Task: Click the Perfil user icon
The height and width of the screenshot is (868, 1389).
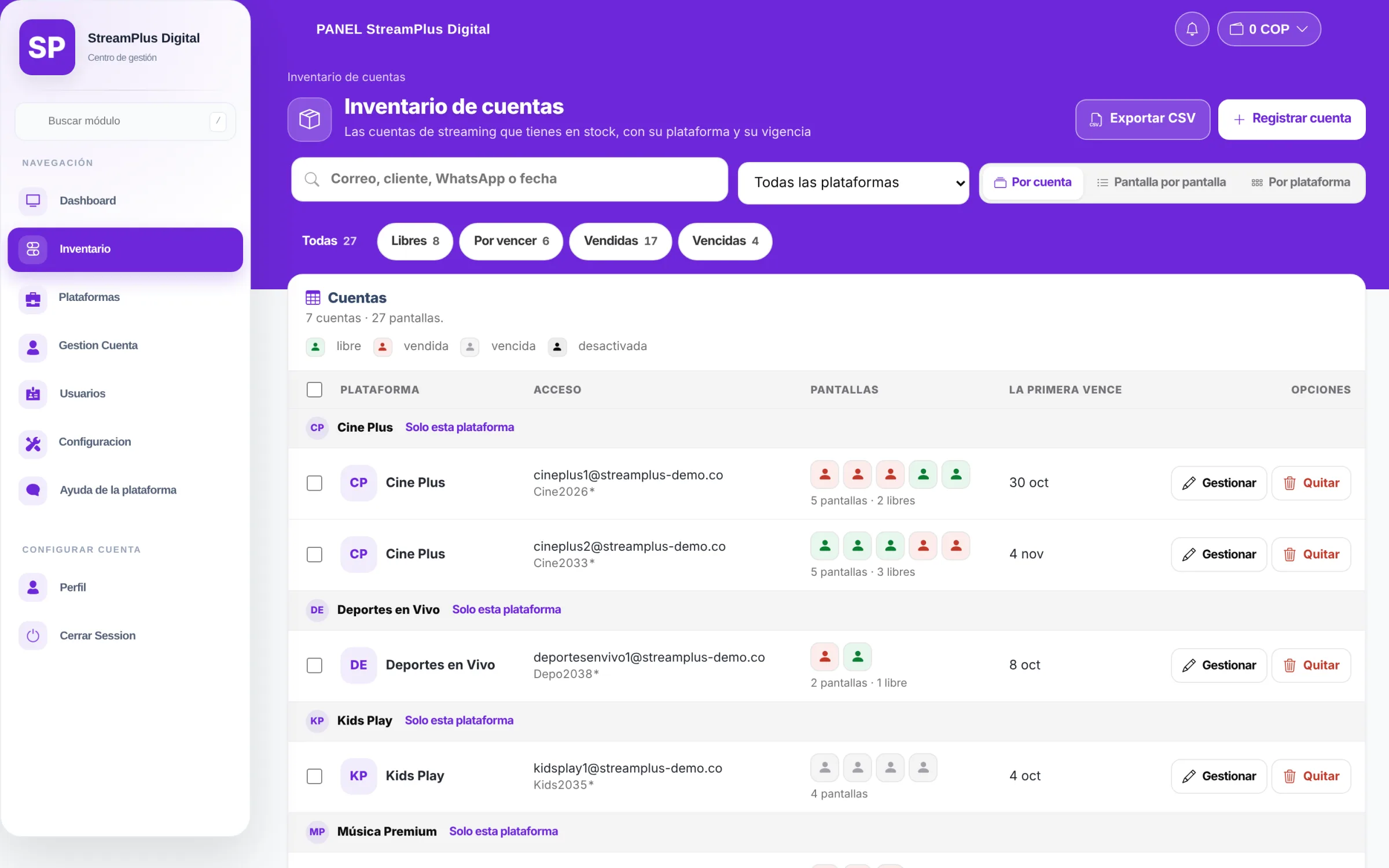Action: click(33, 587)
